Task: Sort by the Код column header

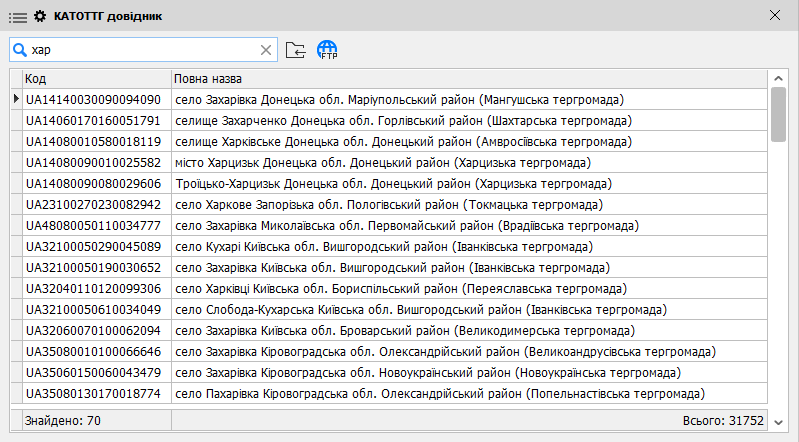Action: click(97, 79)
